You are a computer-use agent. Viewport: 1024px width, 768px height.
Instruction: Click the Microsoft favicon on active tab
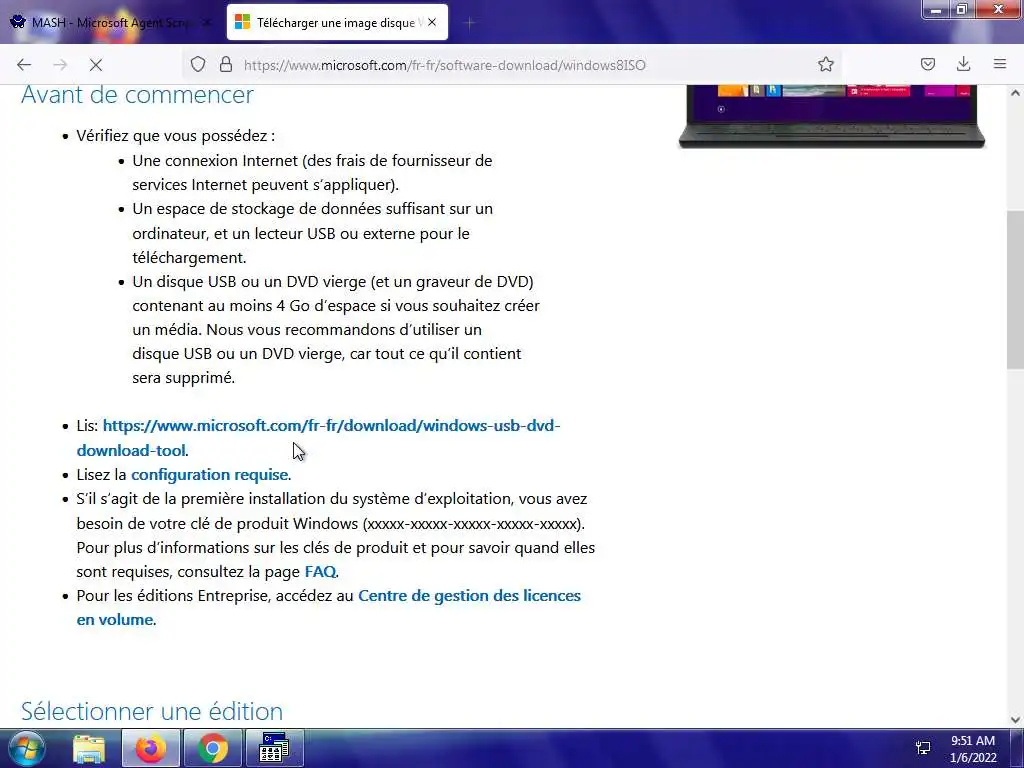coord(242,22)
